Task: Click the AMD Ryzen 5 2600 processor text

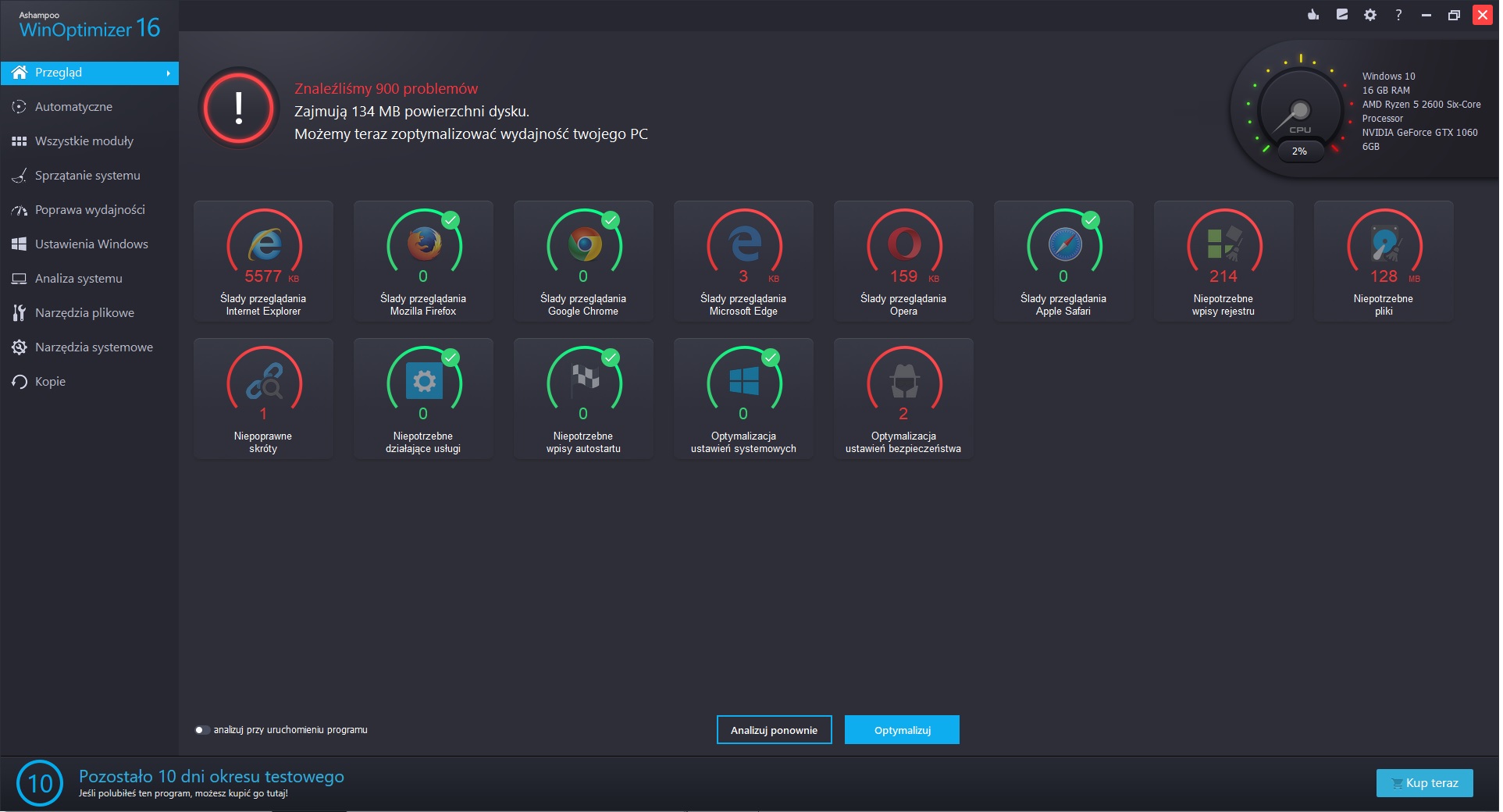Action: [x=1421, y=112]
